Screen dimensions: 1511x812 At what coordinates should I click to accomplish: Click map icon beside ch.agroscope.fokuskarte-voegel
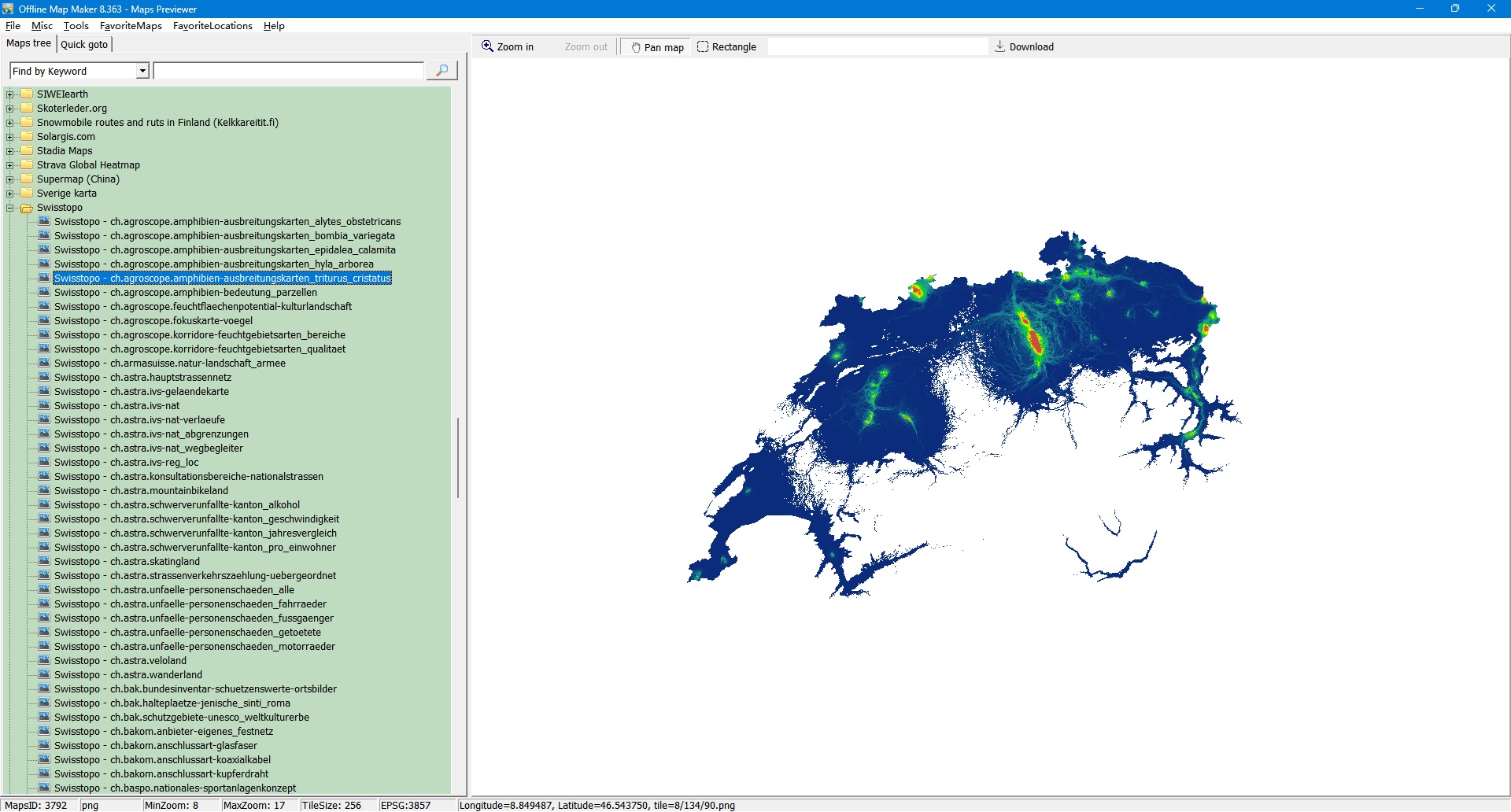click(x=44, y=321)
